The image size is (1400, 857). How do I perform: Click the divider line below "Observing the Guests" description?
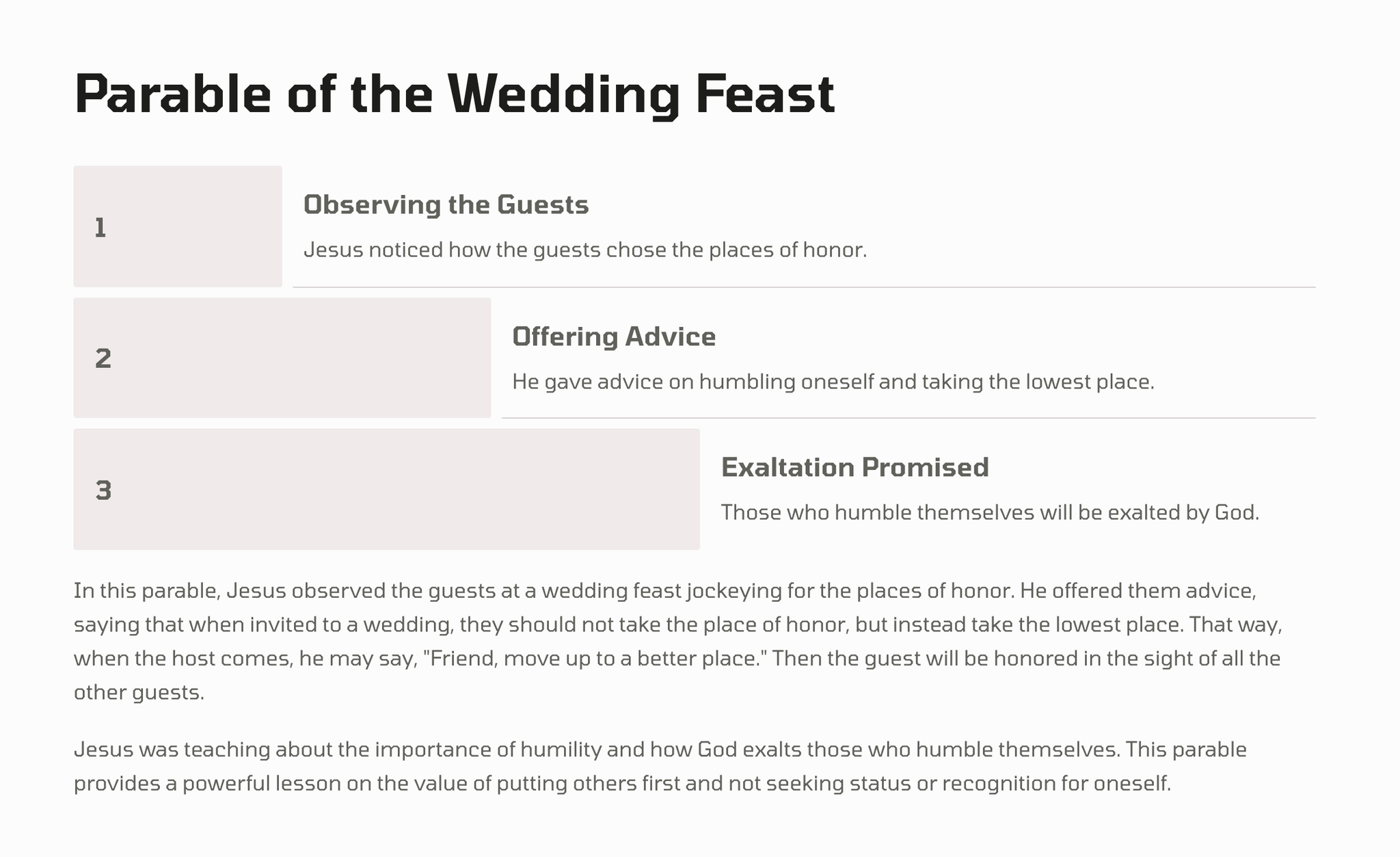pyautogui.click(x=803, y=287)
